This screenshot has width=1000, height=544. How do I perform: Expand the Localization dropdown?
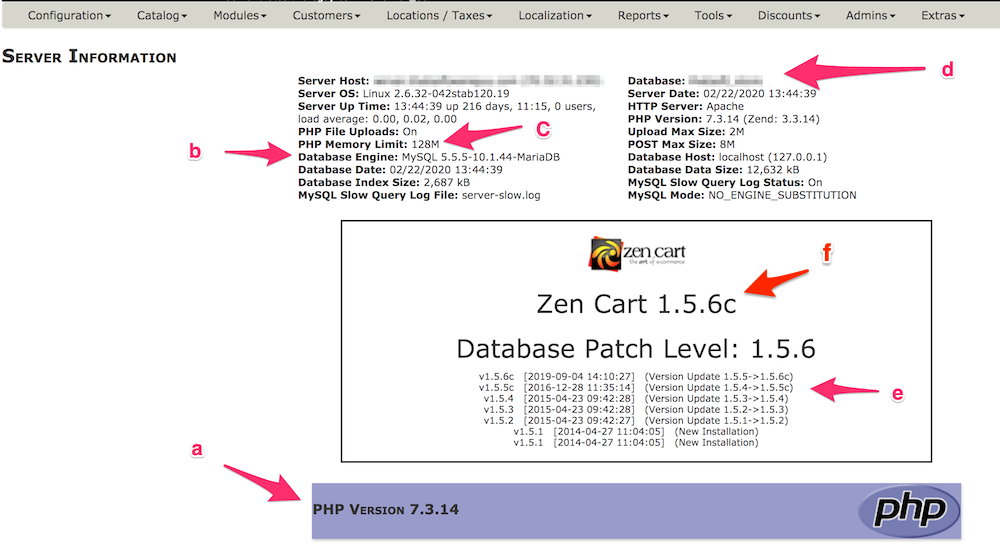coord(555,15)
